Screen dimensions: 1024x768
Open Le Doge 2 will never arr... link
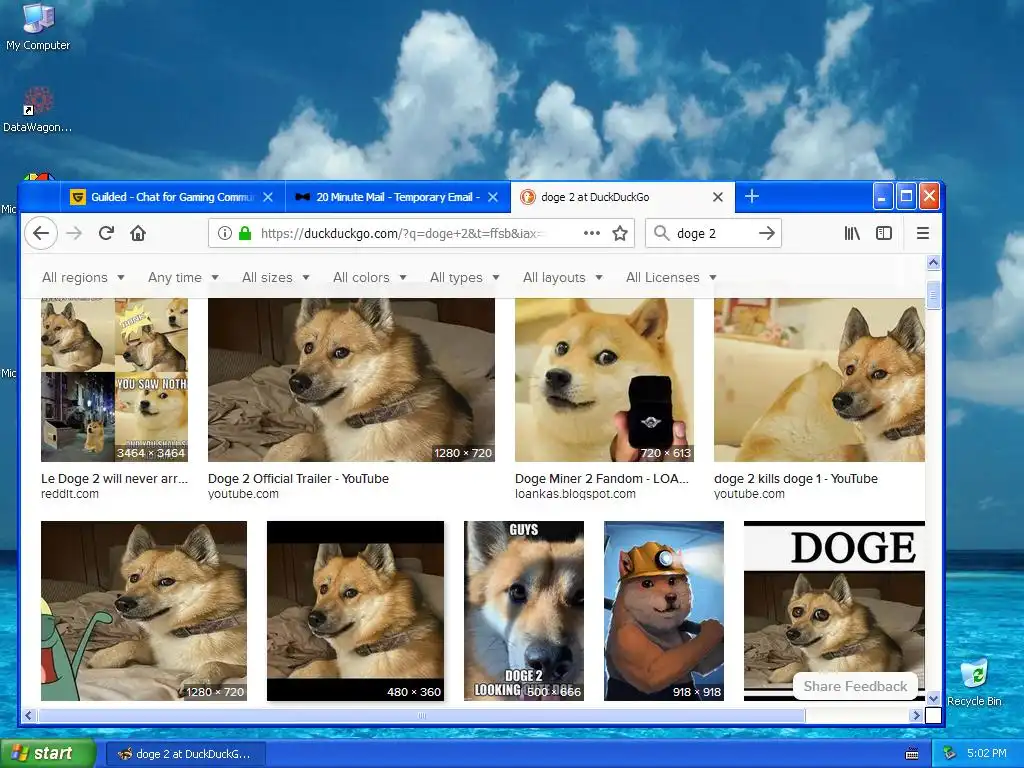click(x=114, y=479)
